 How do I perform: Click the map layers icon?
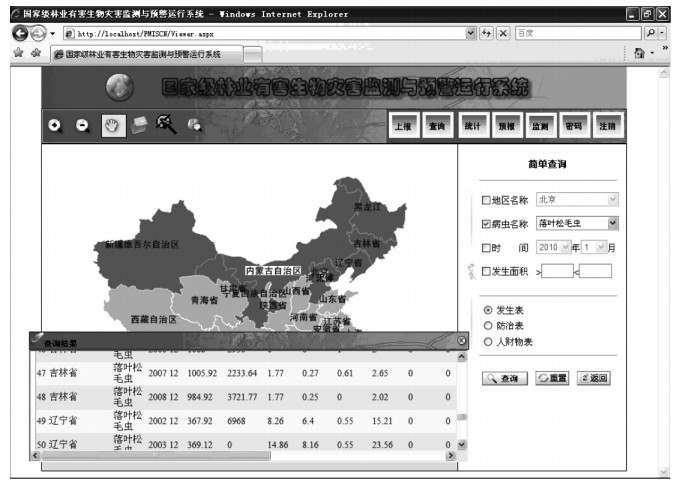click(x=139, y=125)
